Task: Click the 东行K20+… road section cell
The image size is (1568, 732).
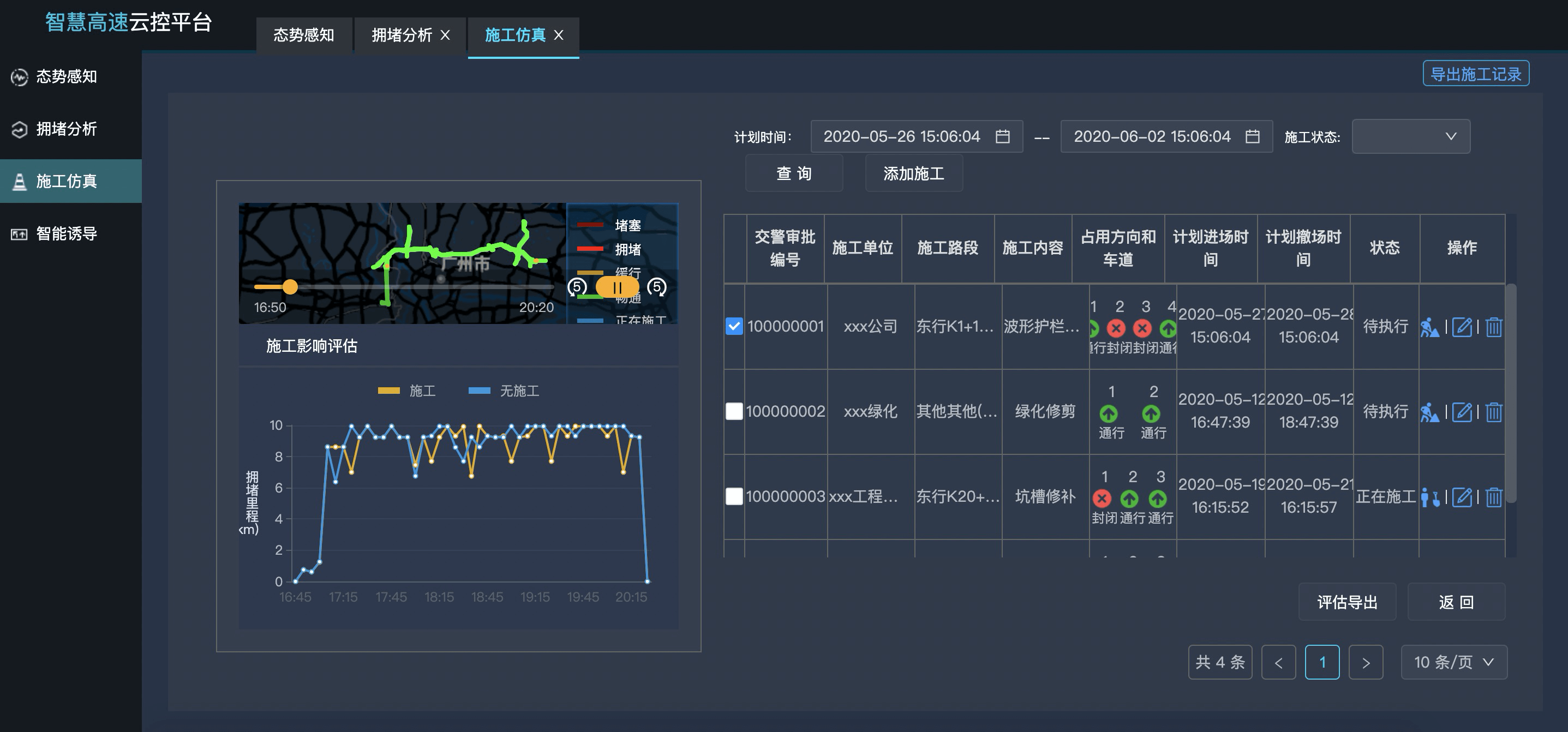Action: 958,496
